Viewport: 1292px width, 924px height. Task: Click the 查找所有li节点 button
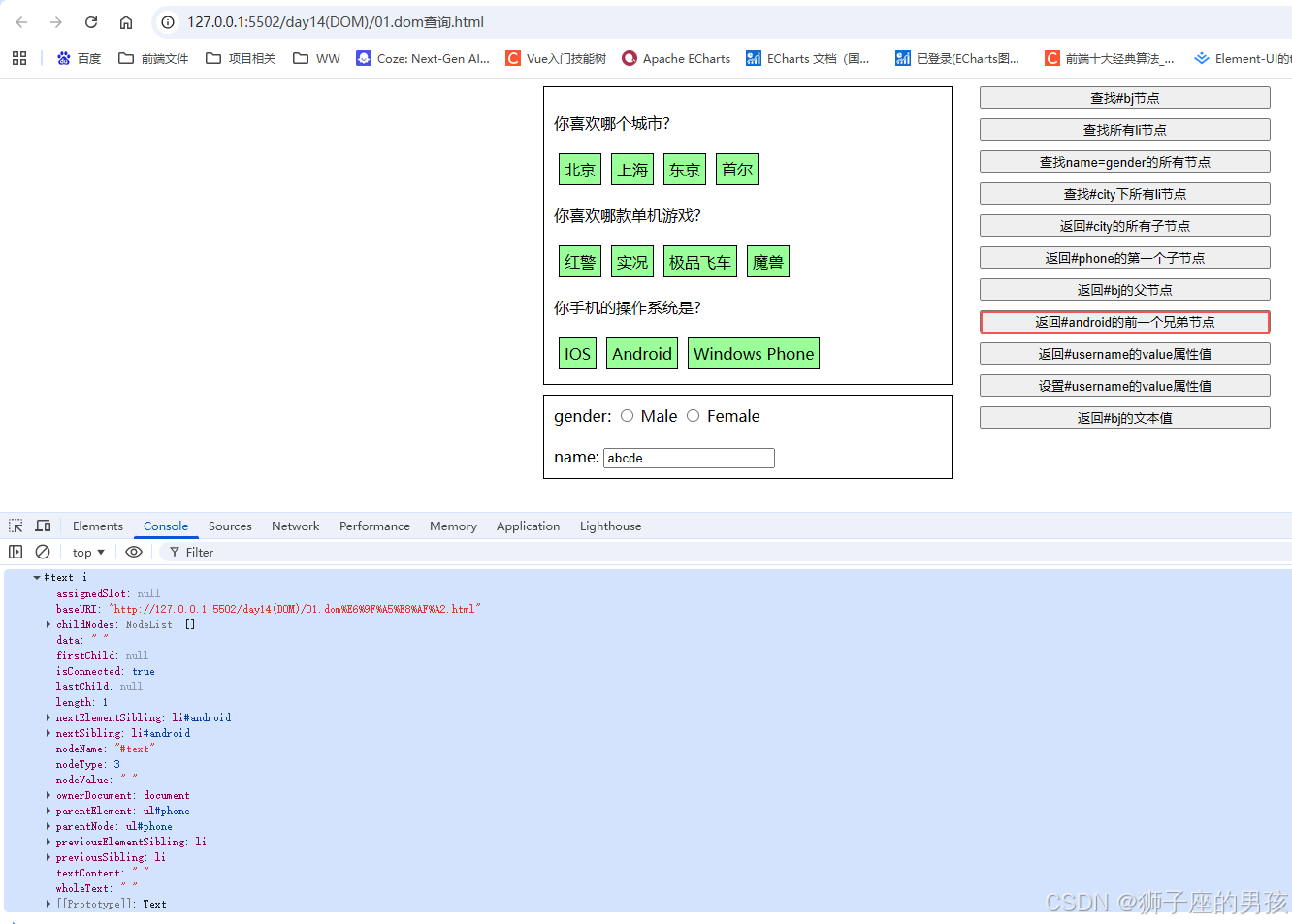click(1125, 130)
